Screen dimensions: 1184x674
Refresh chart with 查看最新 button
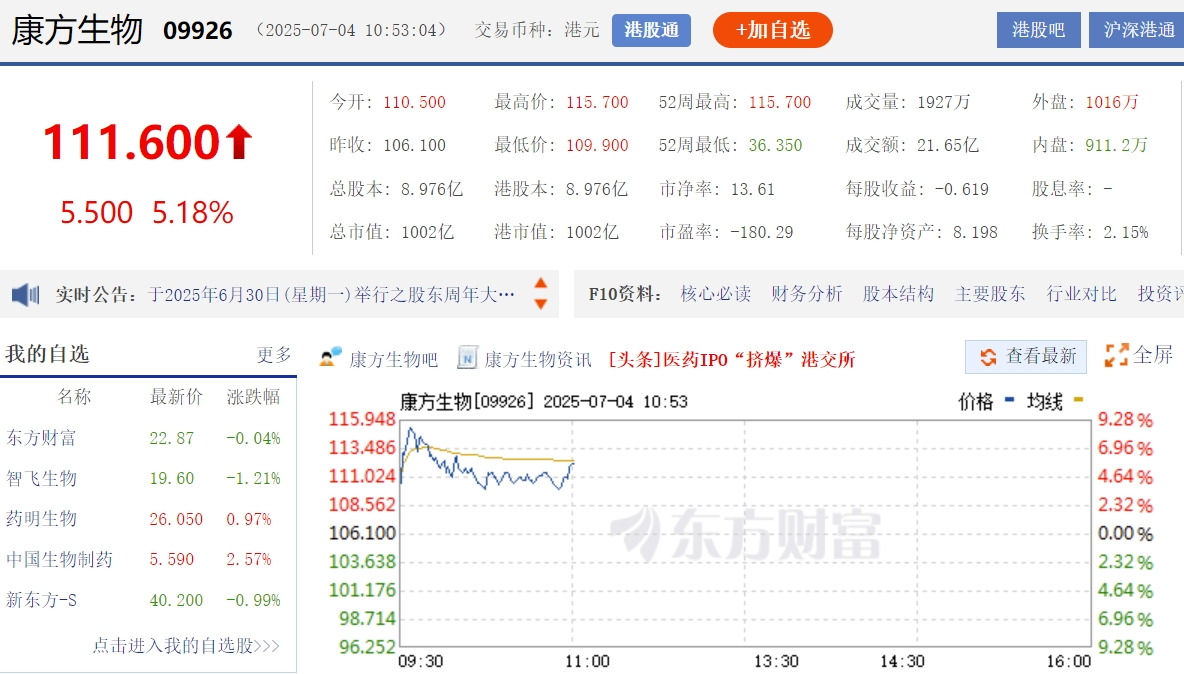pyautogui.click(x=1025, y=357)
